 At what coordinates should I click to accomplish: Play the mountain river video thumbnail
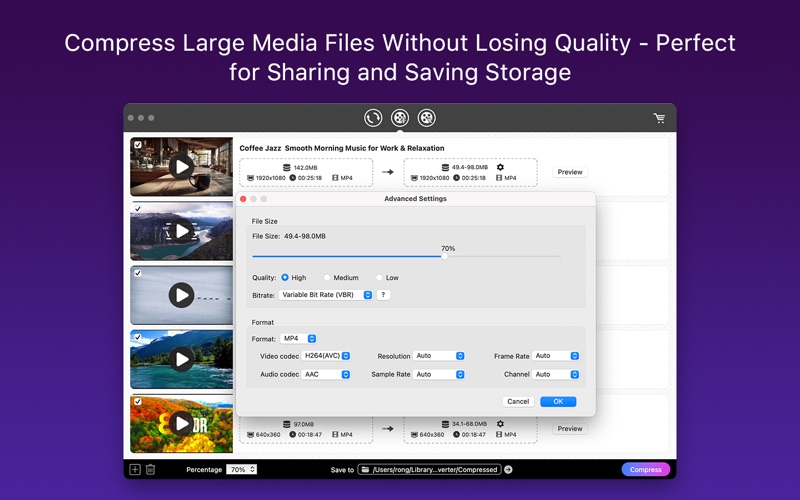coord(181,359)
